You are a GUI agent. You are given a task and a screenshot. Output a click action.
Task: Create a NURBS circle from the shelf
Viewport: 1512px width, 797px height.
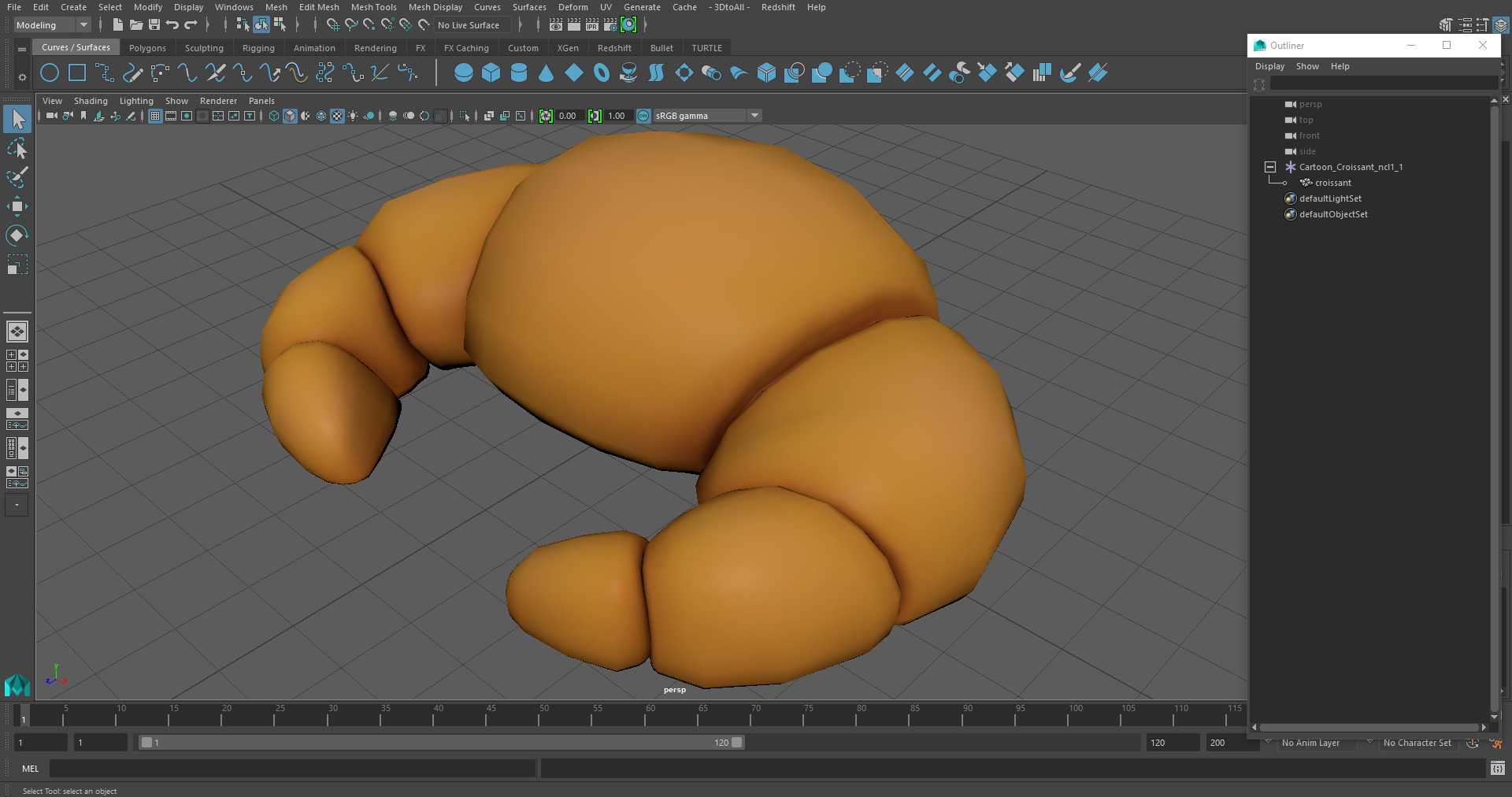[50, 73]
